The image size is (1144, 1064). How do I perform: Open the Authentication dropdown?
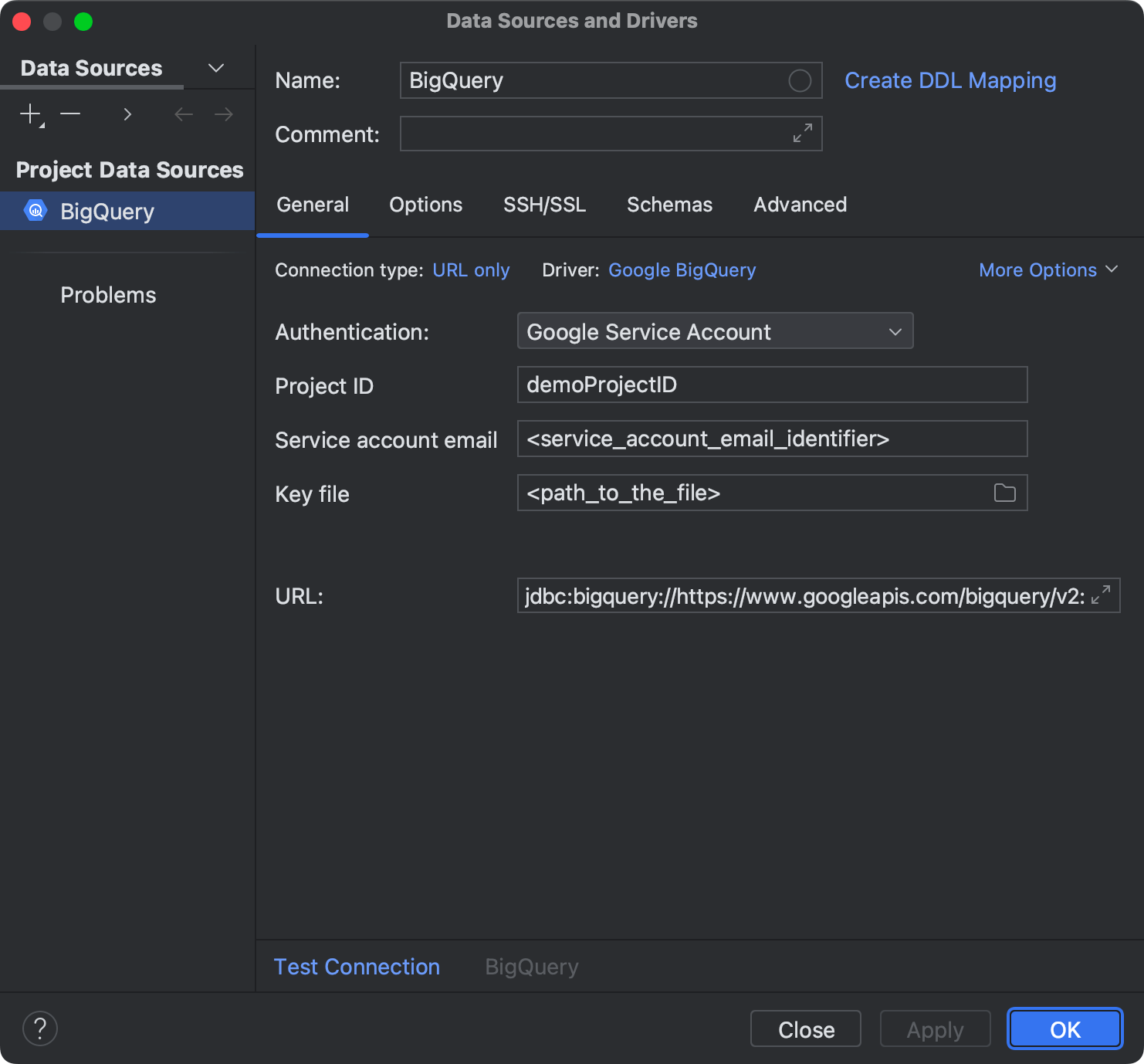pos(714,331)
